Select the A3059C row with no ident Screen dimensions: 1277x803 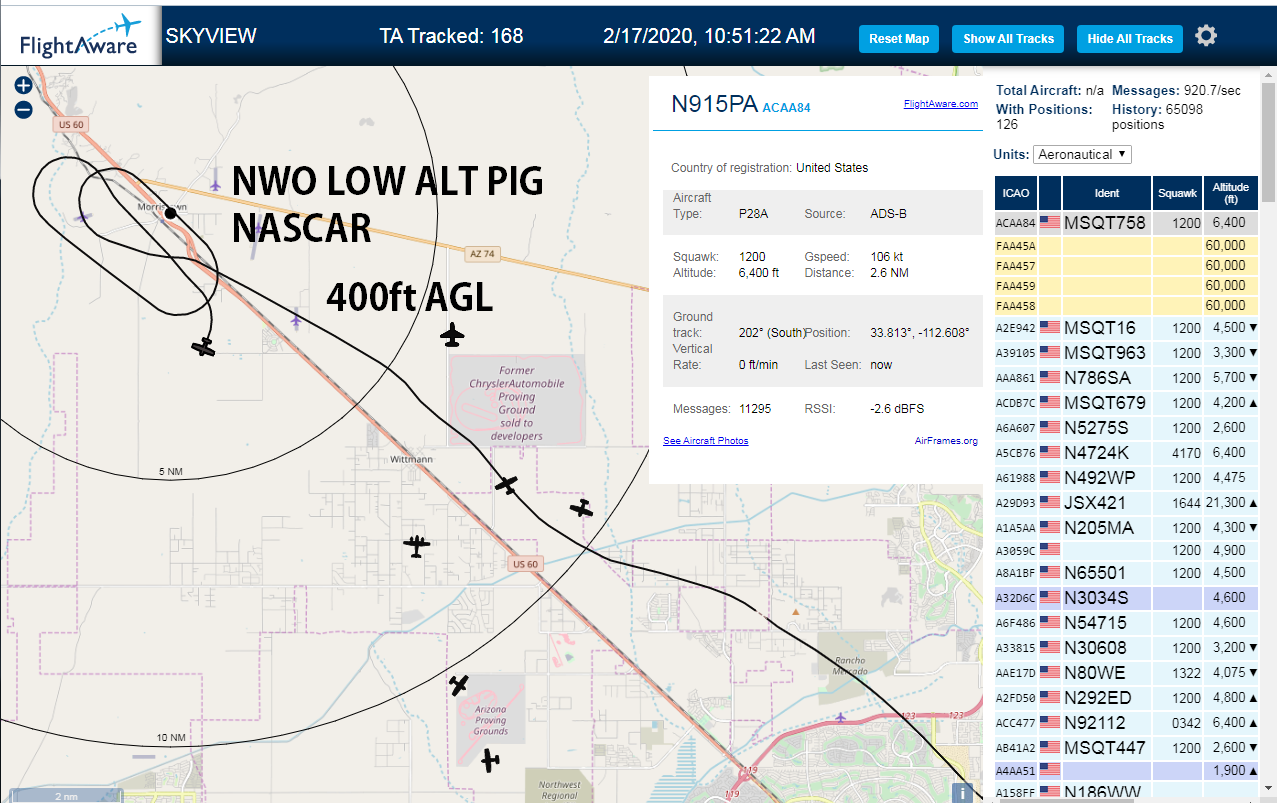(x=1127, y=551)
